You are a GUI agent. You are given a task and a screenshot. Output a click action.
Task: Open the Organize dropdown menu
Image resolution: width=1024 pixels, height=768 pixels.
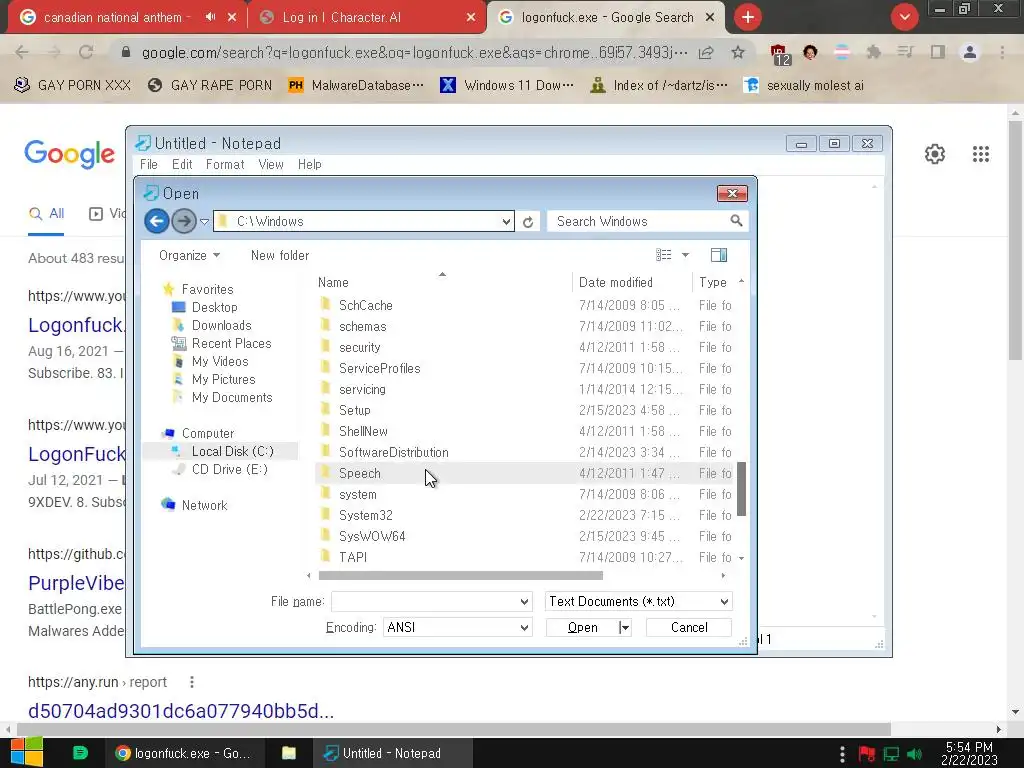pyautogui.click(x=189, y=255)
